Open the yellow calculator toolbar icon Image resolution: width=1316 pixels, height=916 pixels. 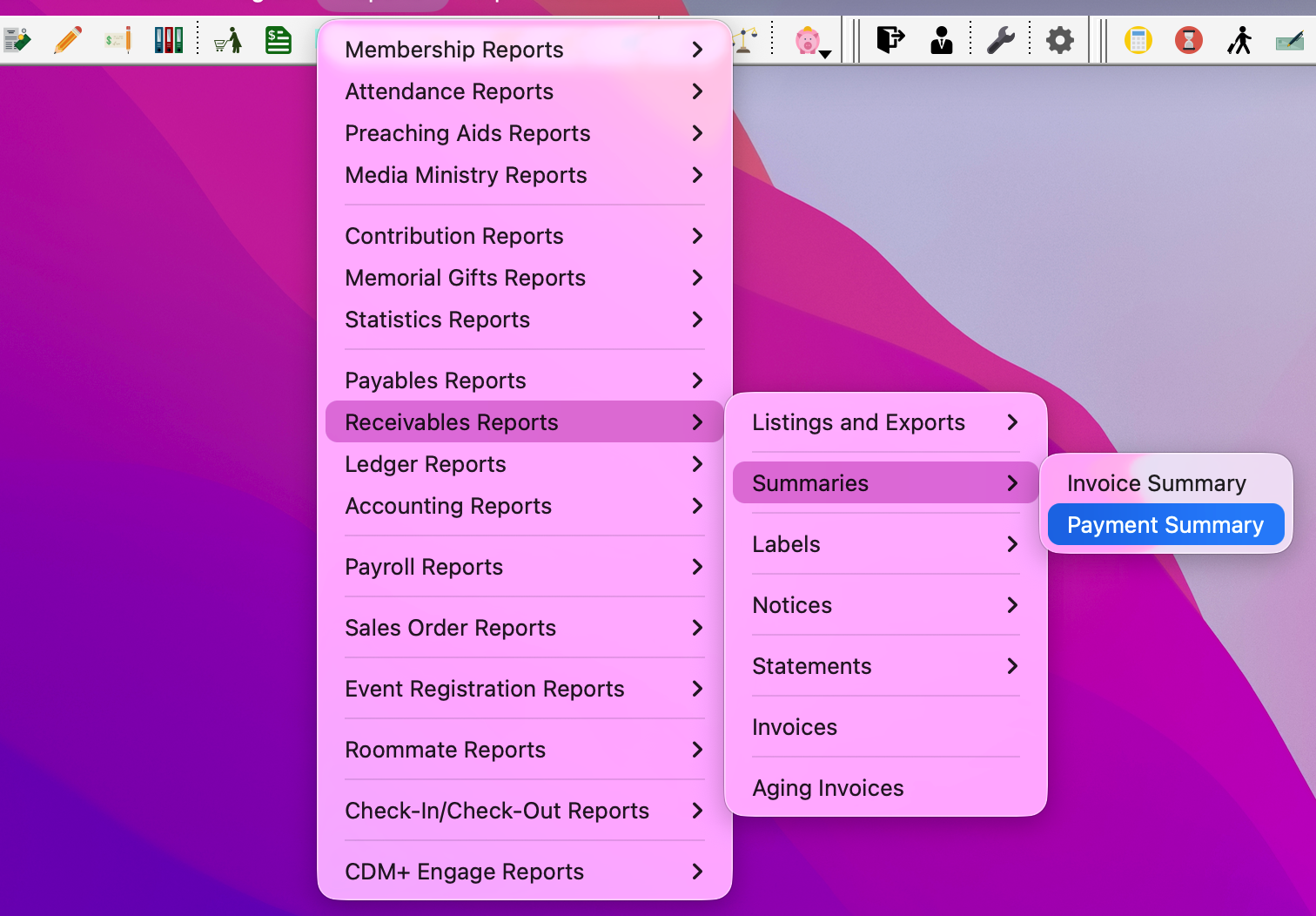pos(1138,40)
